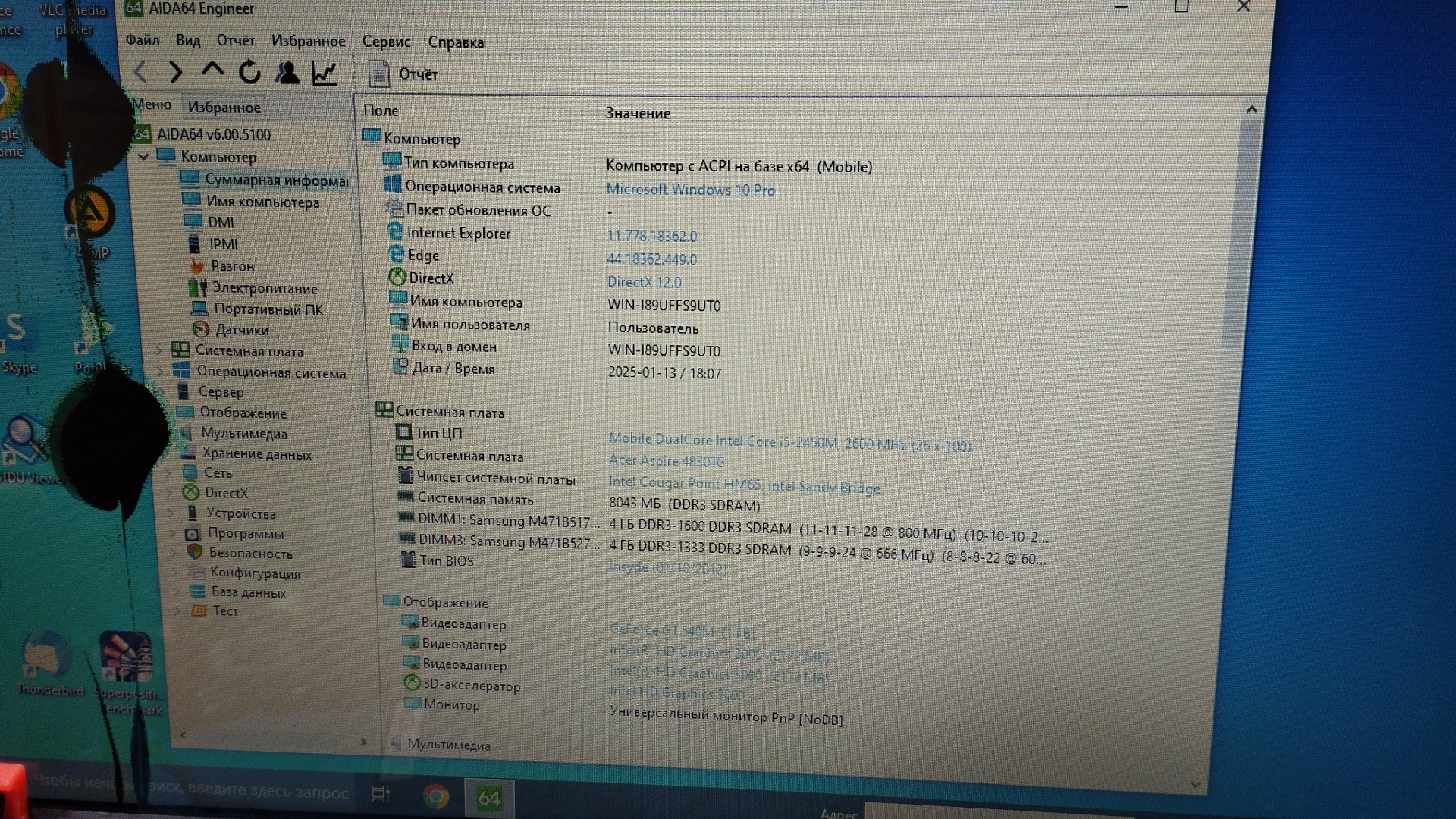Open the Справка menu

coord(456,42)
